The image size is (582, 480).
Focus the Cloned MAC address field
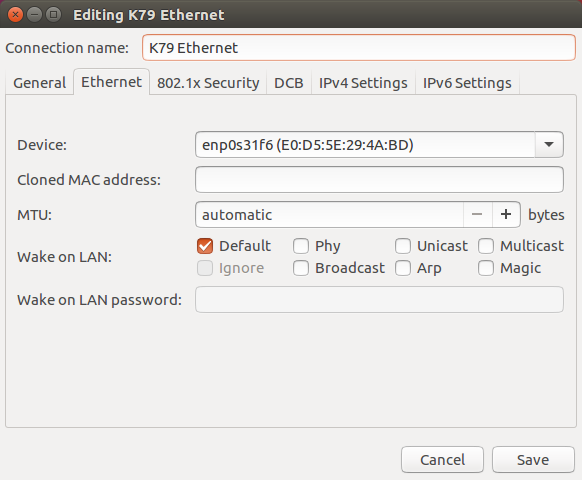click(x=379, y=180)
